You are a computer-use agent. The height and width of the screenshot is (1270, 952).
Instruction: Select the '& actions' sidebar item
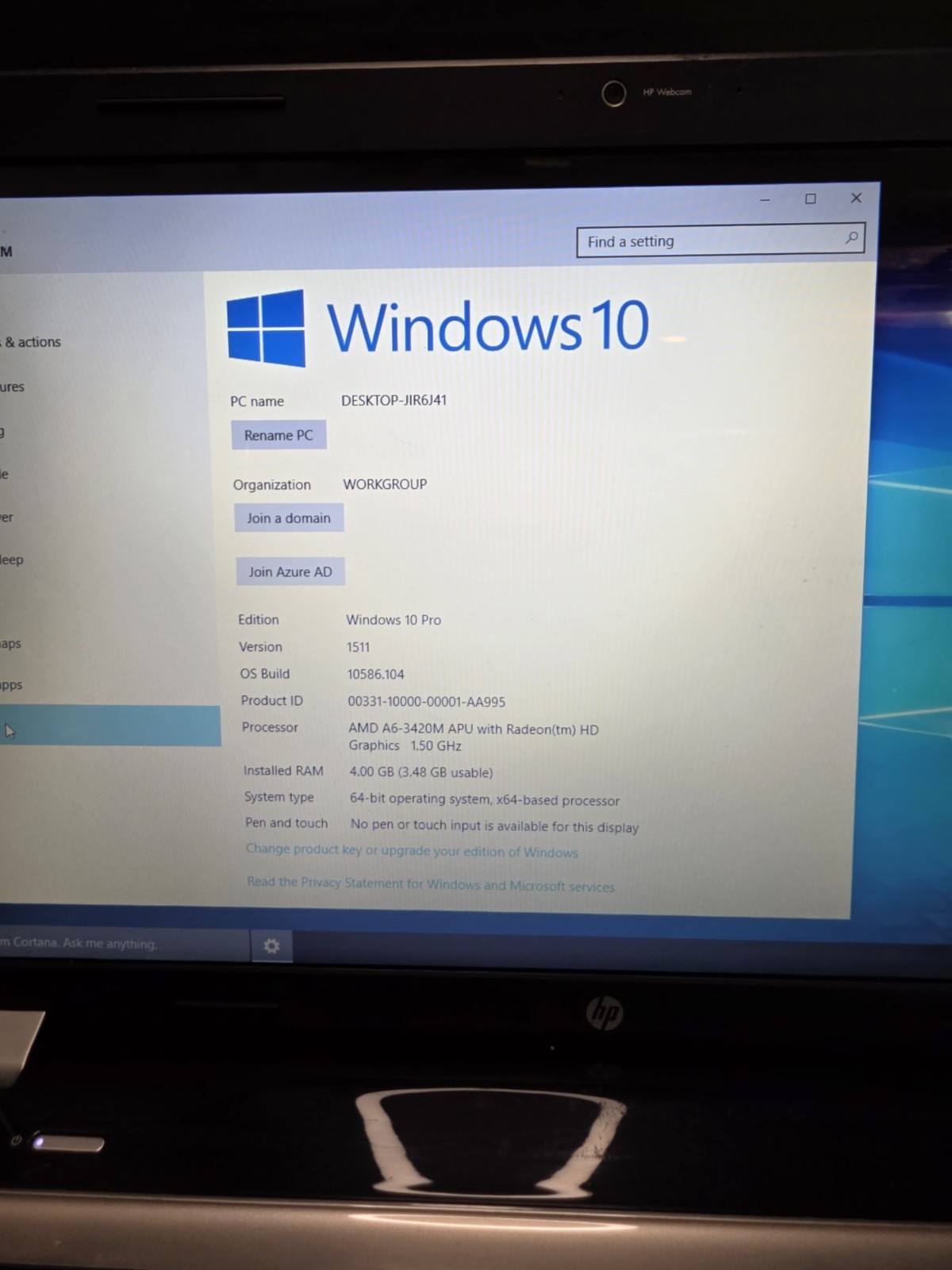[x=32, y=342]
